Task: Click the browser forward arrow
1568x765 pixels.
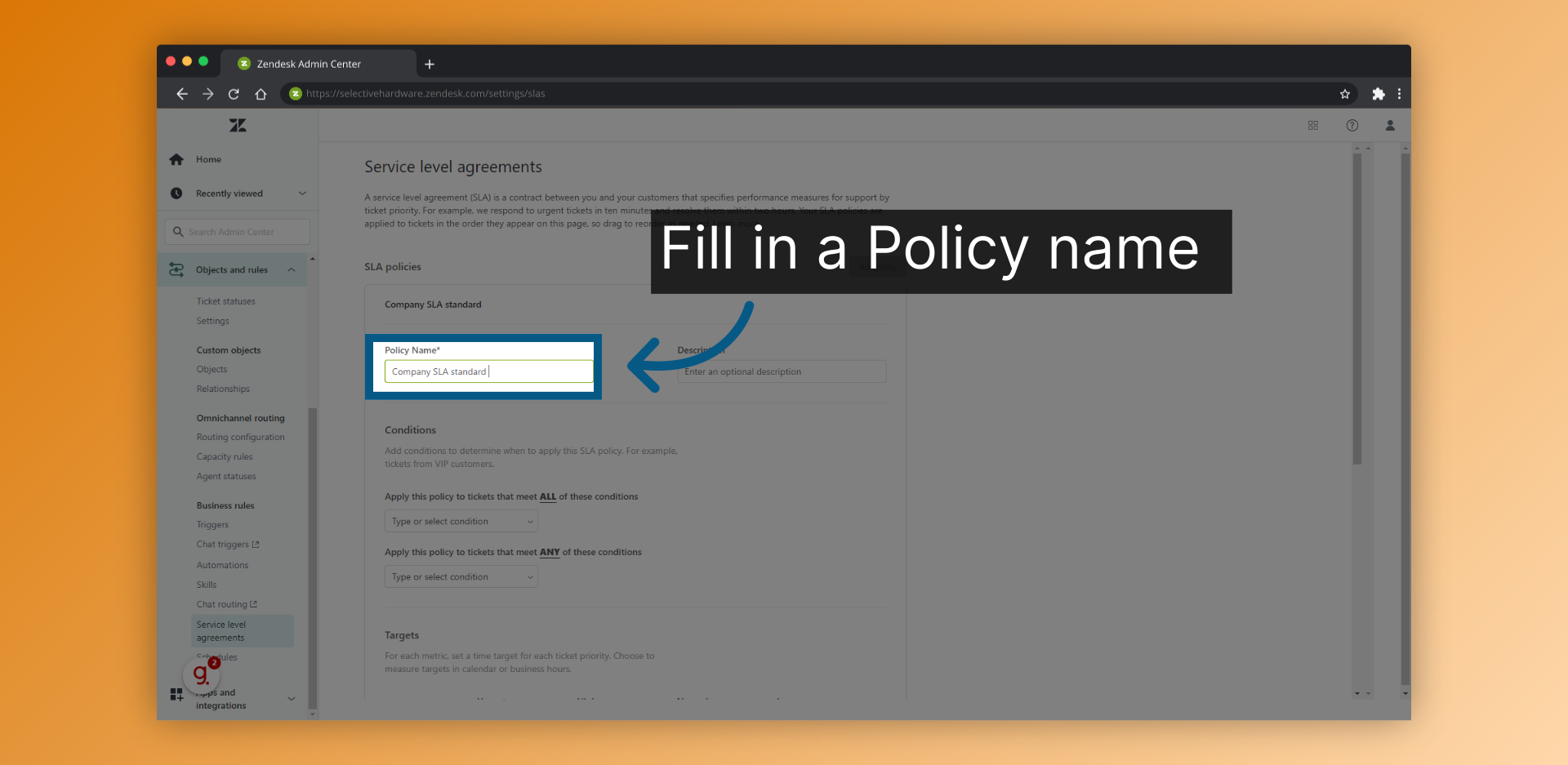Action: click(208, 94)
